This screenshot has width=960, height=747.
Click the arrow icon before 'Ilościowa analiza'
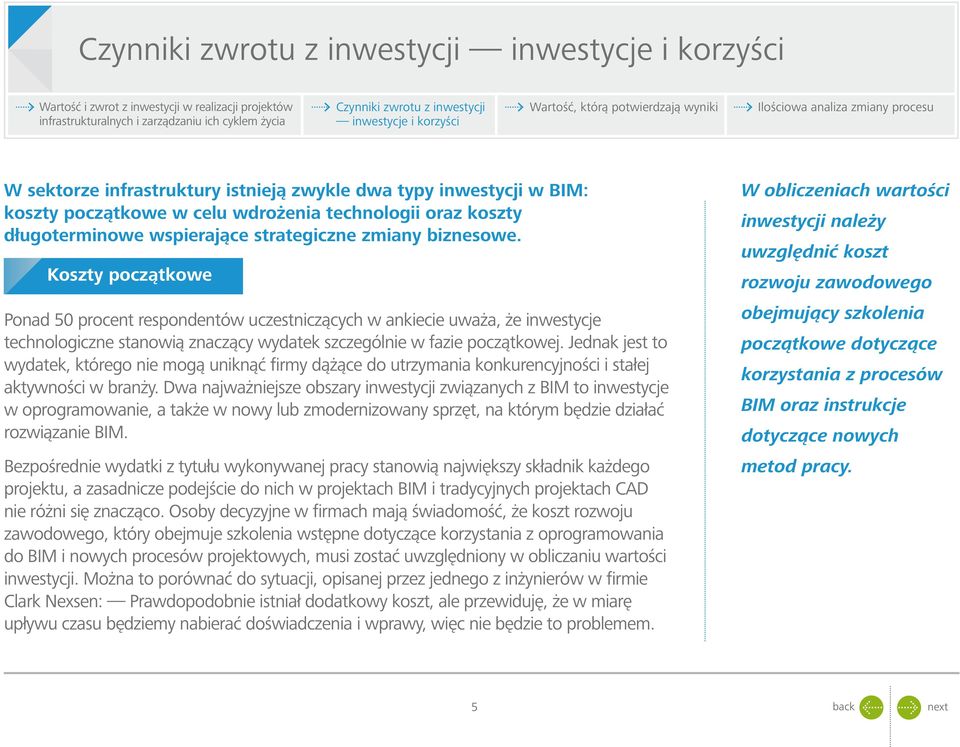(x=743, y=107)
